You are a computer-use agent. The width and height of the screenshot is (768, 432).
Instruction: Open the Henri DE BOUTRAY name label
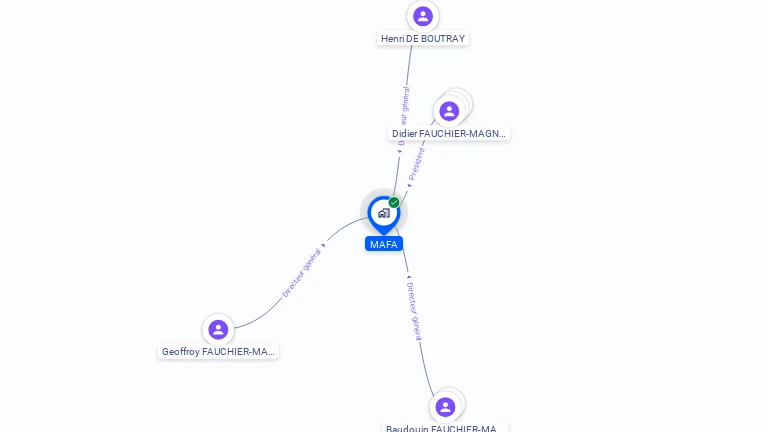tap(423, 39)
